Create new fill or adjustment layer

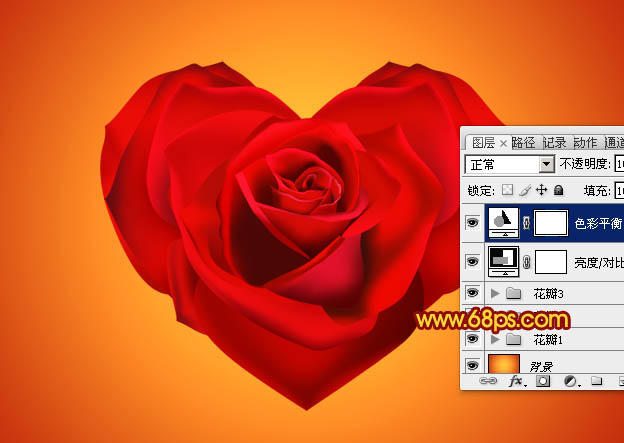[x=571, y=381]
